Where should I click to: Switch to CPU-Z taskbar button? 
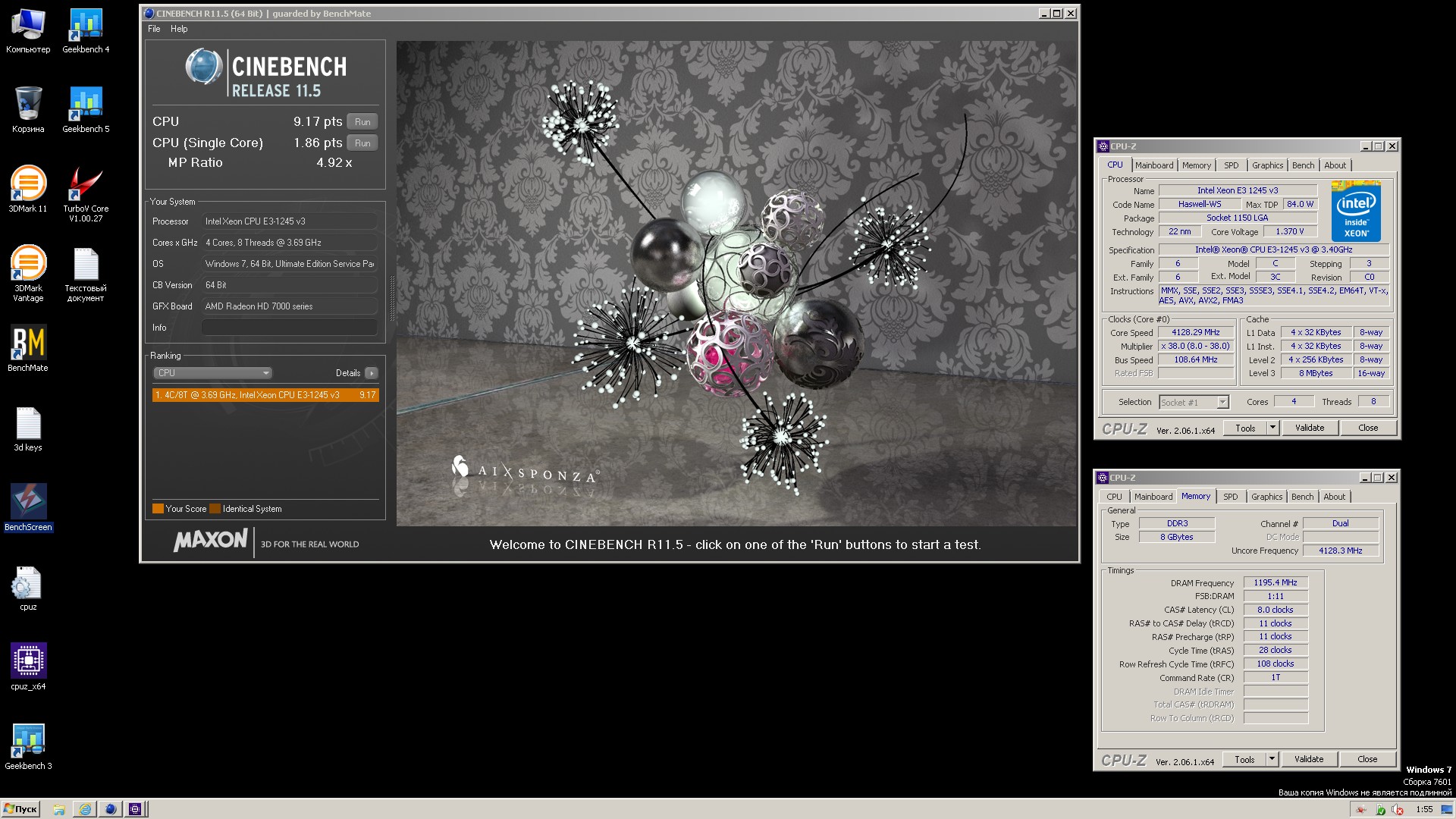[x=135, y=809]
